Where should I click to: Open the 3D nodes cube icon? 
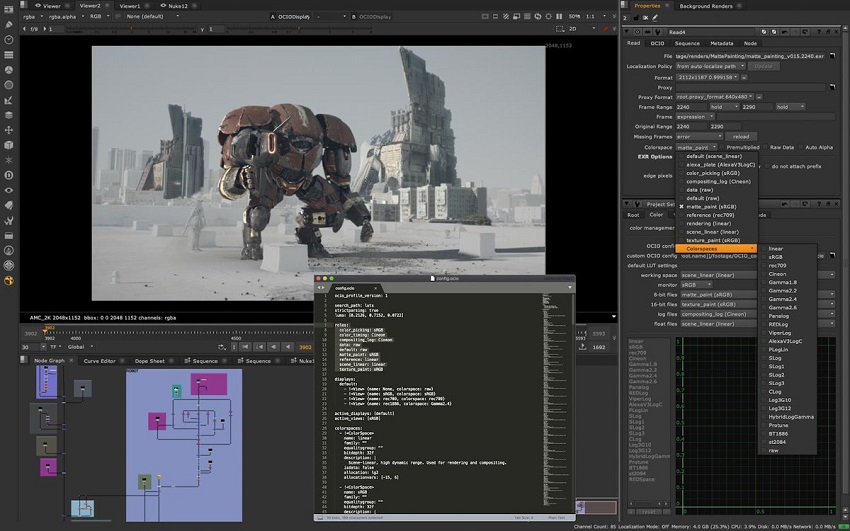pos(9,145)
